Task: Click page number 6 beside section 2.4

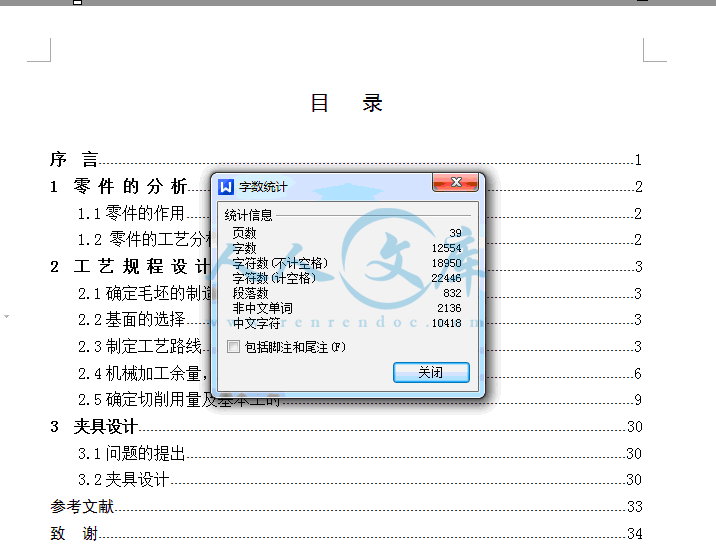Action: coord(638,374)
